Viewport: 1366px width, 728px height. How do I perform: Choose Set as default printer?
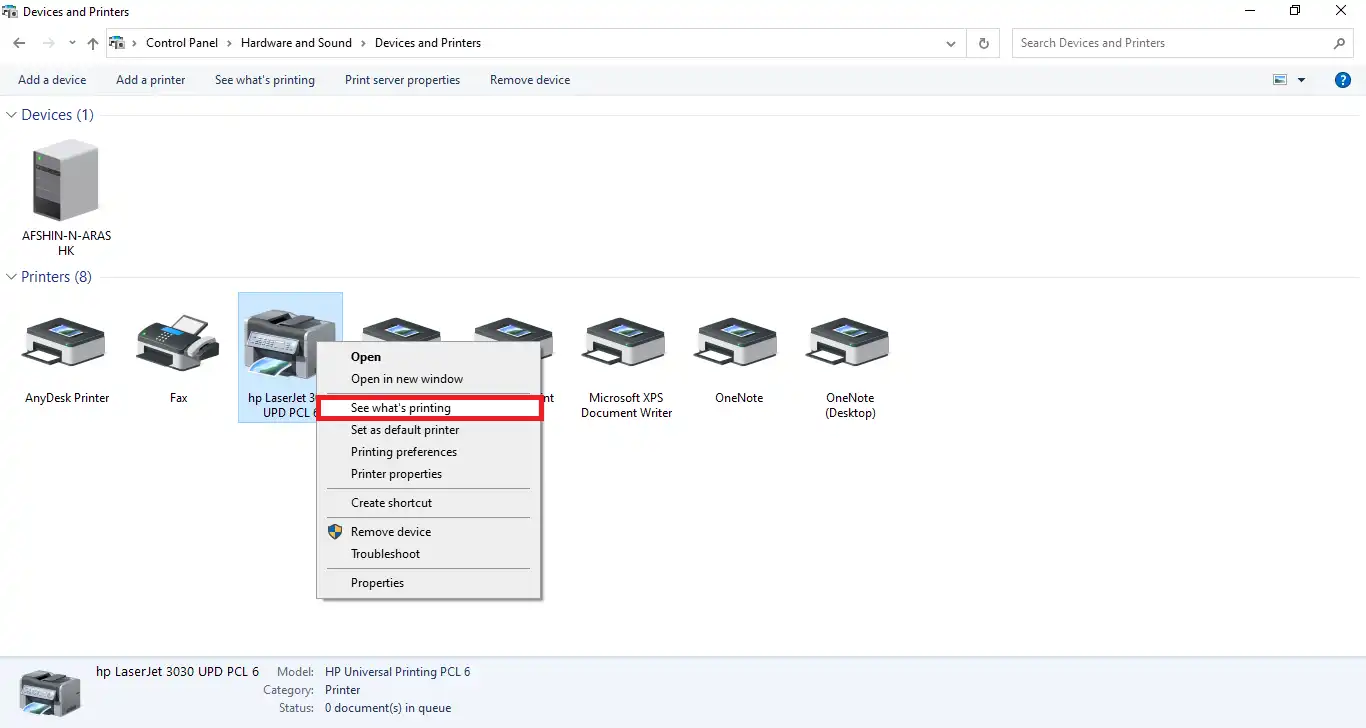click(x=405, y=430)
